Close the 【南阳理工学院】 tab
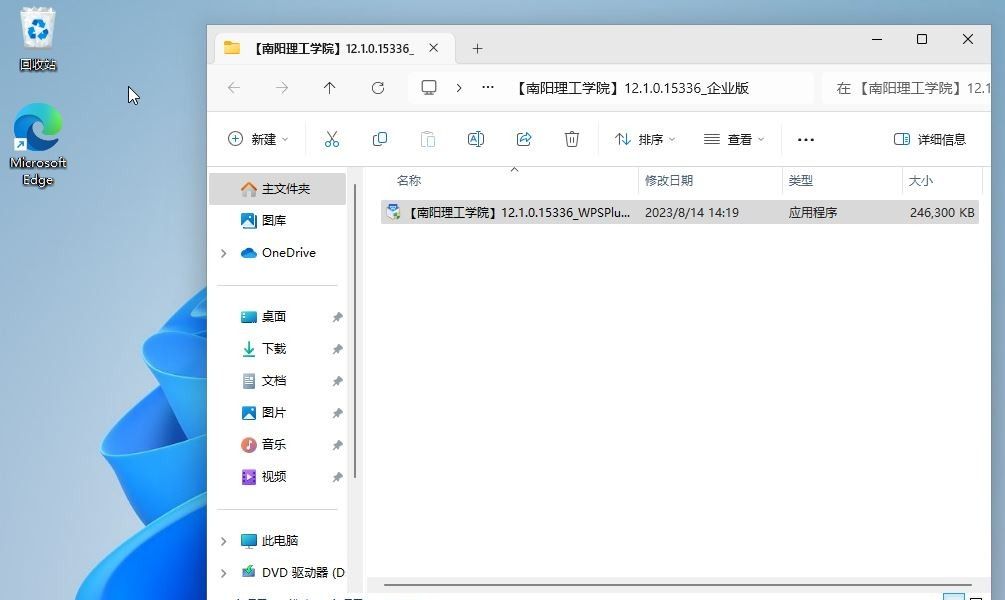1005x600 pixels. coord(434,48)
